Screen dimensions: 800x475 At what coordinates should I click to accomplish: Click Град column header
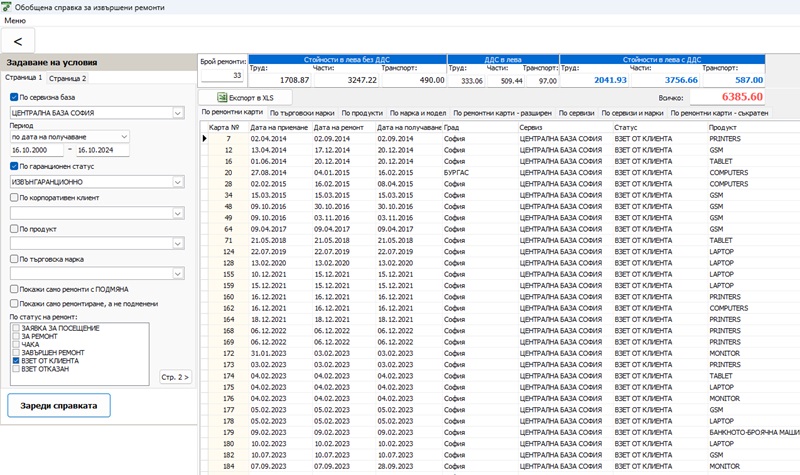(480, 127)
